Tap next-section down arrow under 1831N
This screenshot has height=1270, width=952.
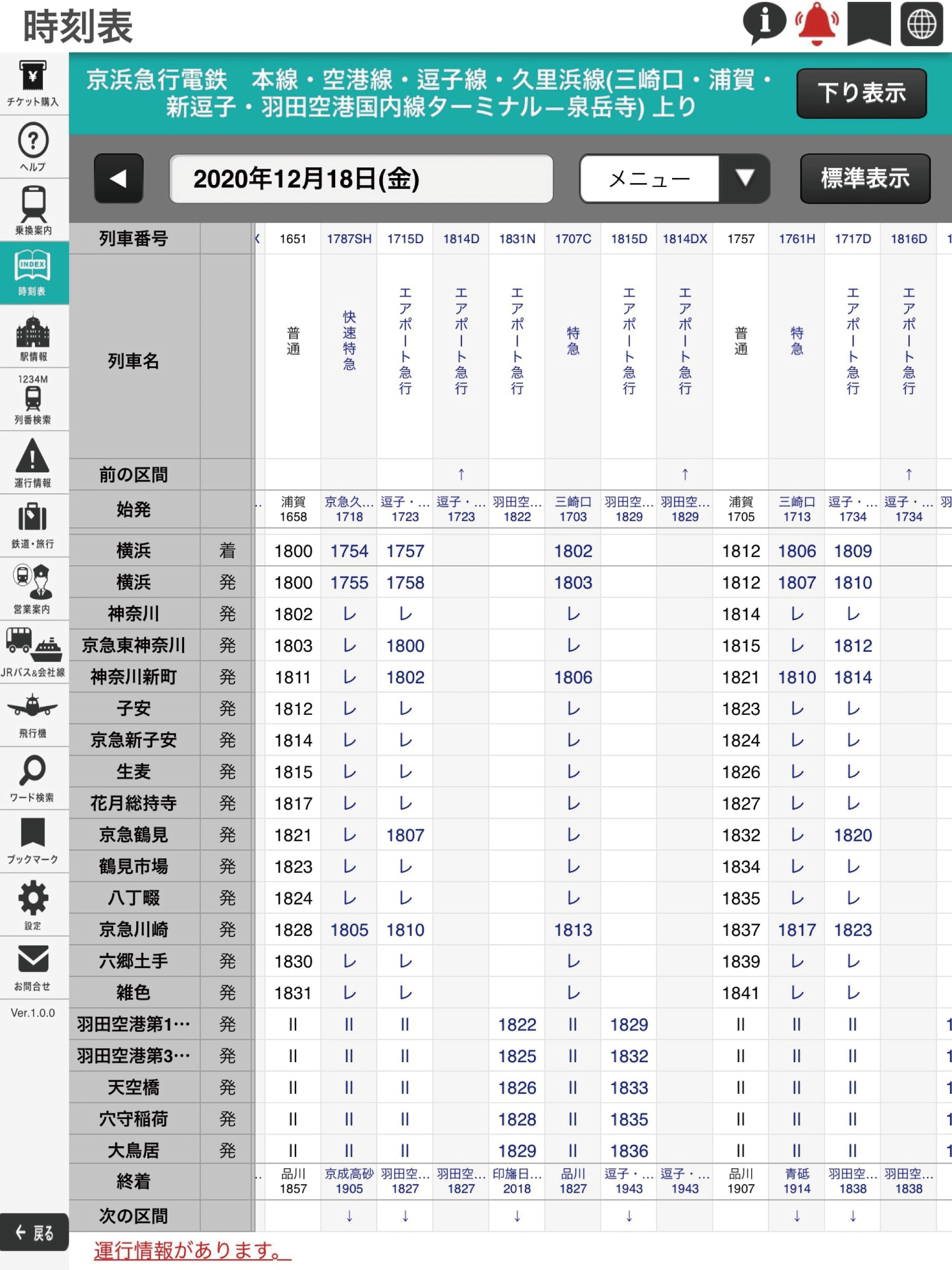point(517,1216)
